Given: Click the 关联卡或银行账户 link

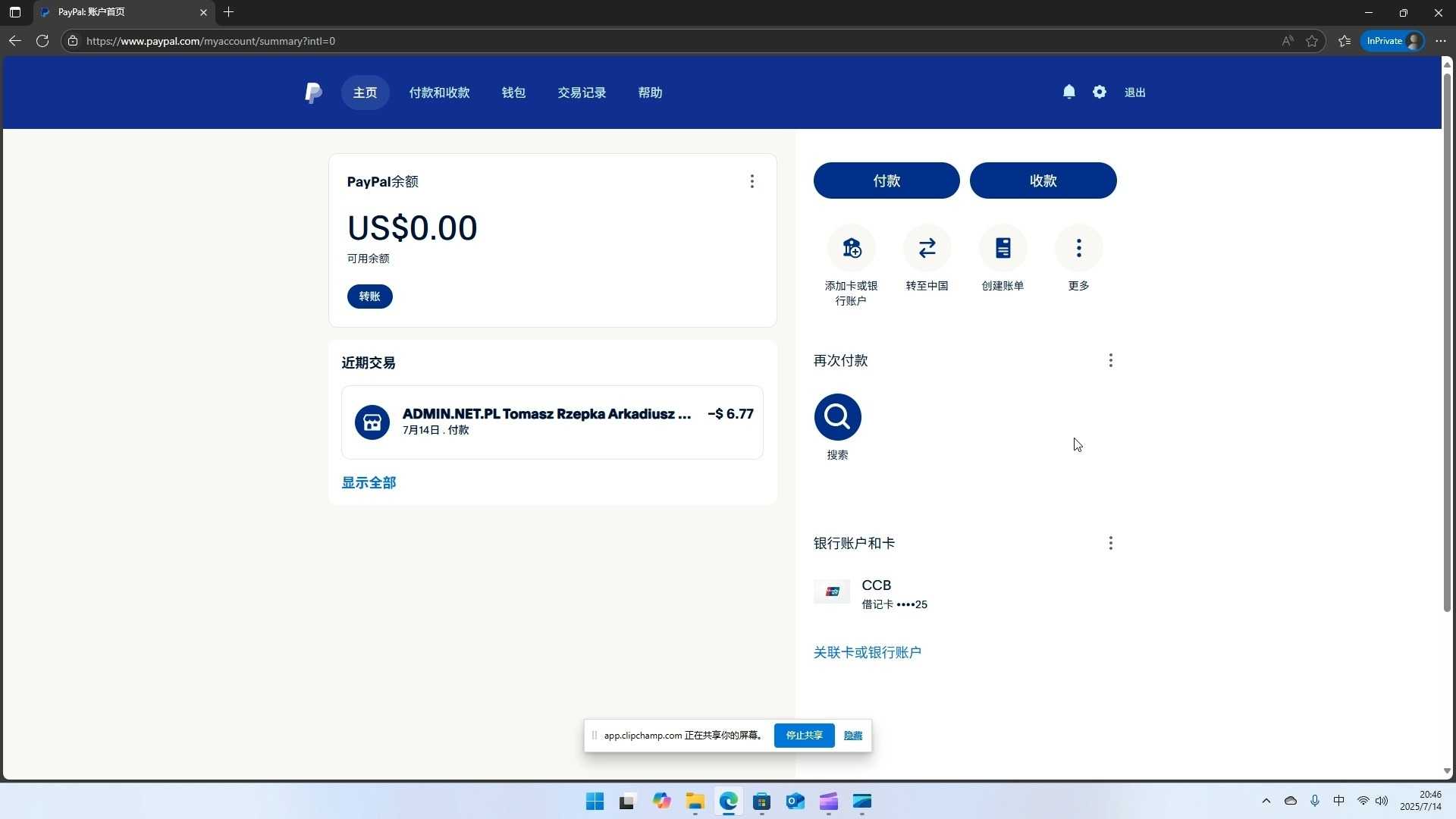Looking at the screenshot, I should (x=867, y=652).
